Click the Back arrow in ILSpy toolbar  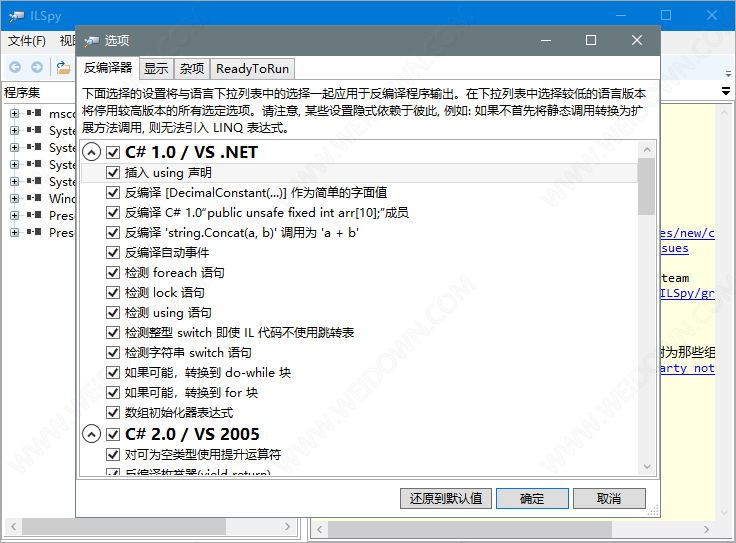[15, 67]
